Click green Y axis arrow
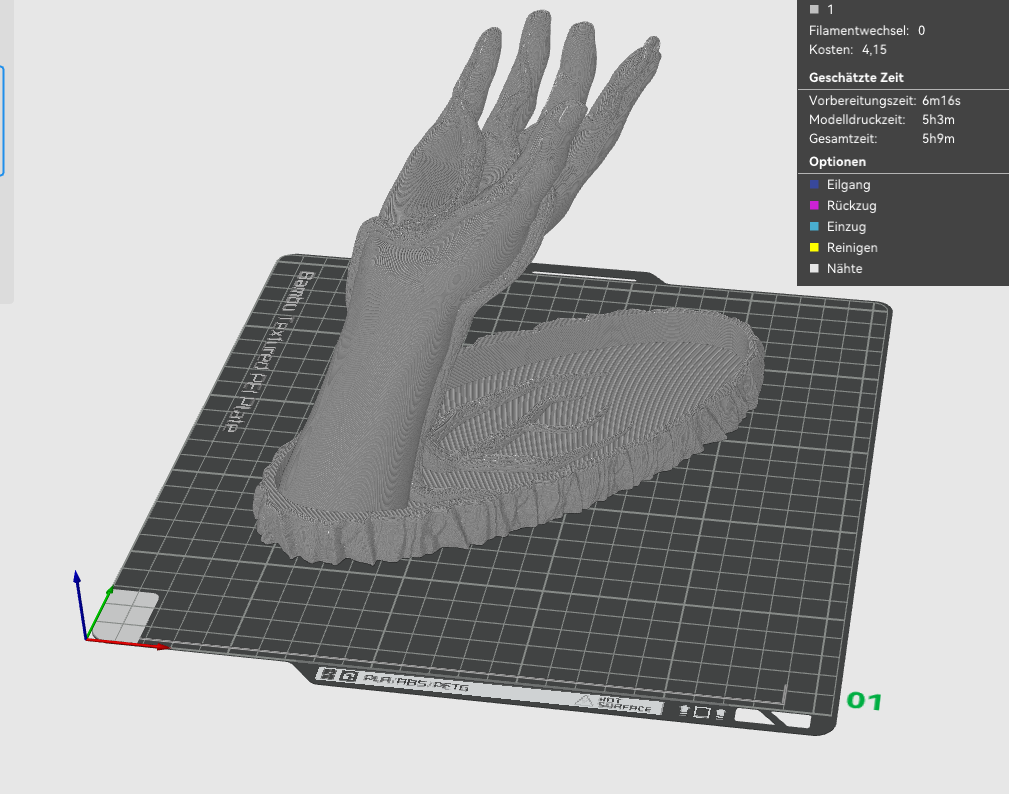Image resolution: width=1009 pixels, height=794 pixels. [x=109, y=591]
